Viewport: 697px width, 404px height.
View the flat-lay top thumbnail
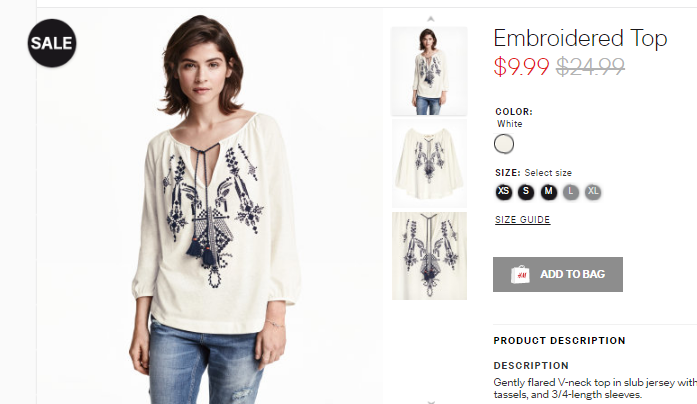coord(429,163)
